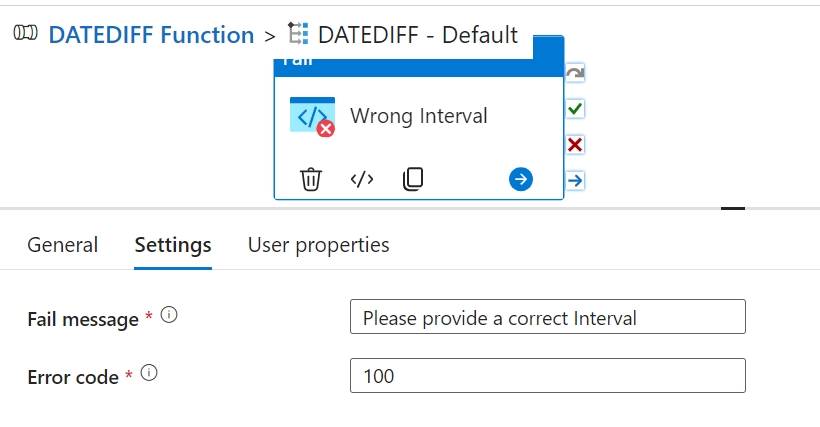
Task: Click the Switch case icon in breadcrumb
Action: (x=298, y=35)
